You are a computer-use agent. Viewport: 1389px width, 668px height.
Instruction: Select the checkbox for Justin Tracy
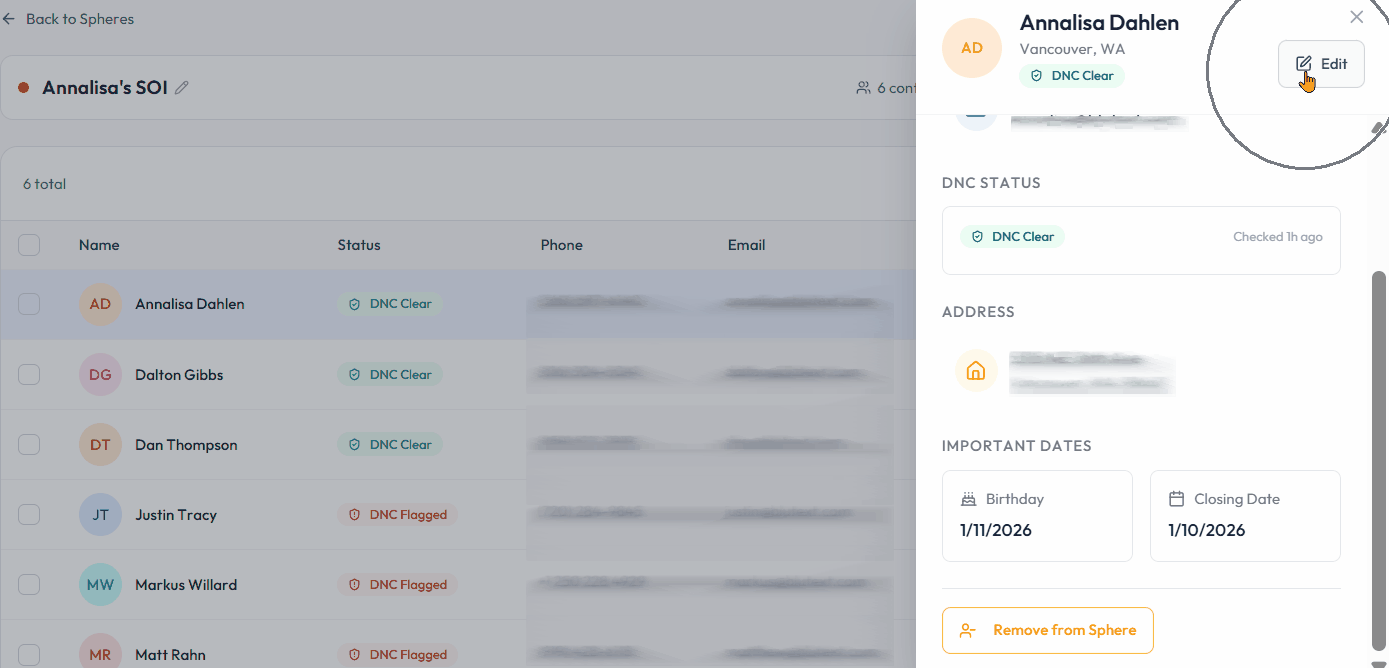(29, 515)
